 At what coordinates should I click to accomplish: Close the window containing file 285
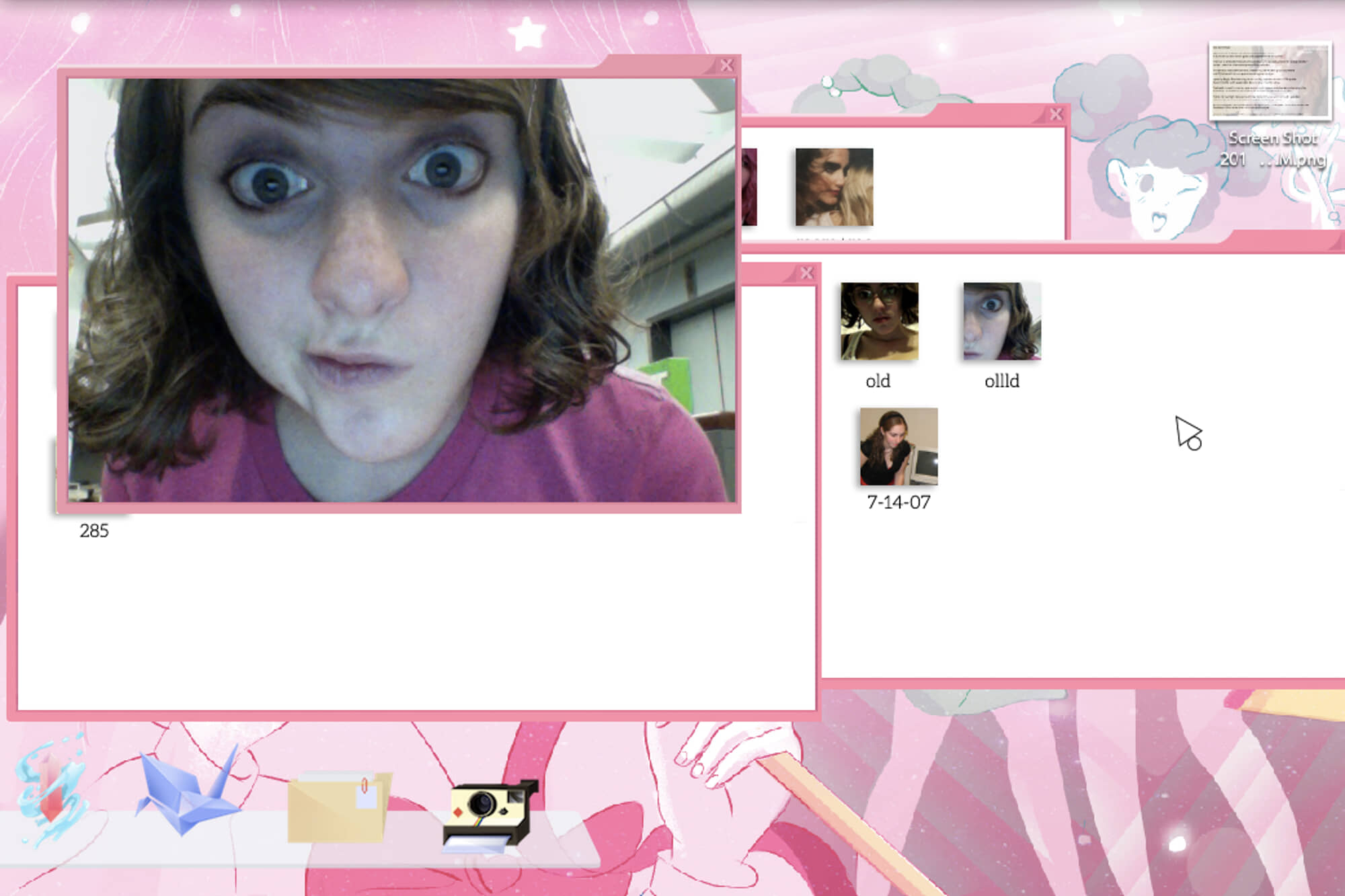click(x=807, y=273)
